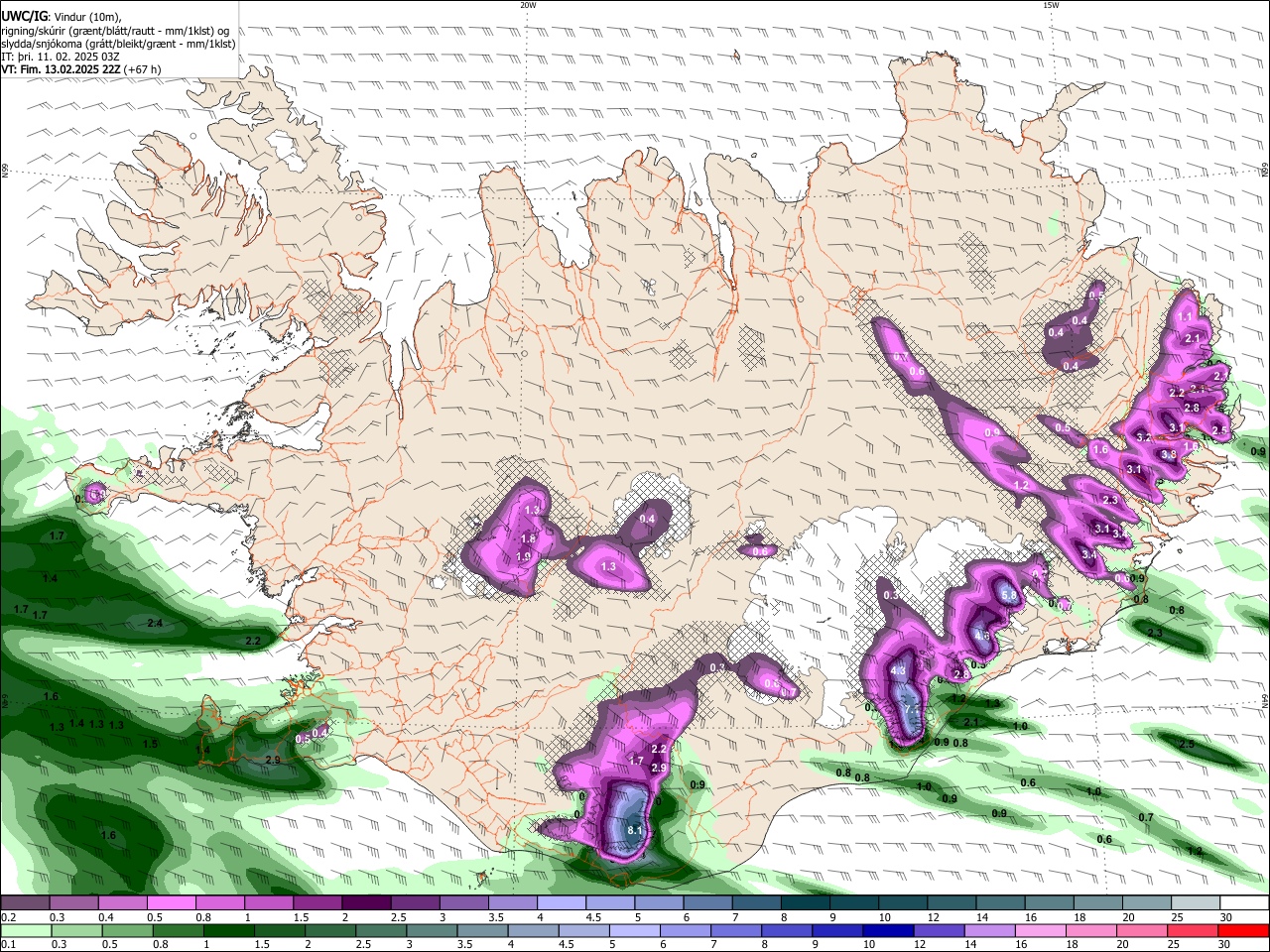Select the navy blue swatch labeled 10 in lower legend

coord(888,931)
